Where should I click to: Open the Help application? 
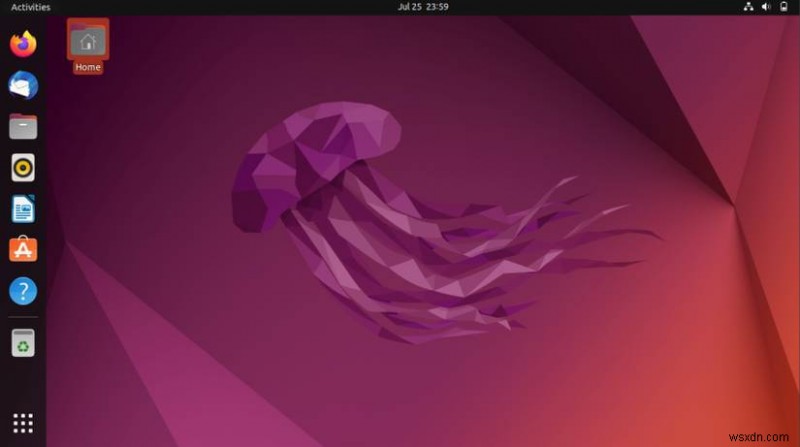tap(23, 291)
